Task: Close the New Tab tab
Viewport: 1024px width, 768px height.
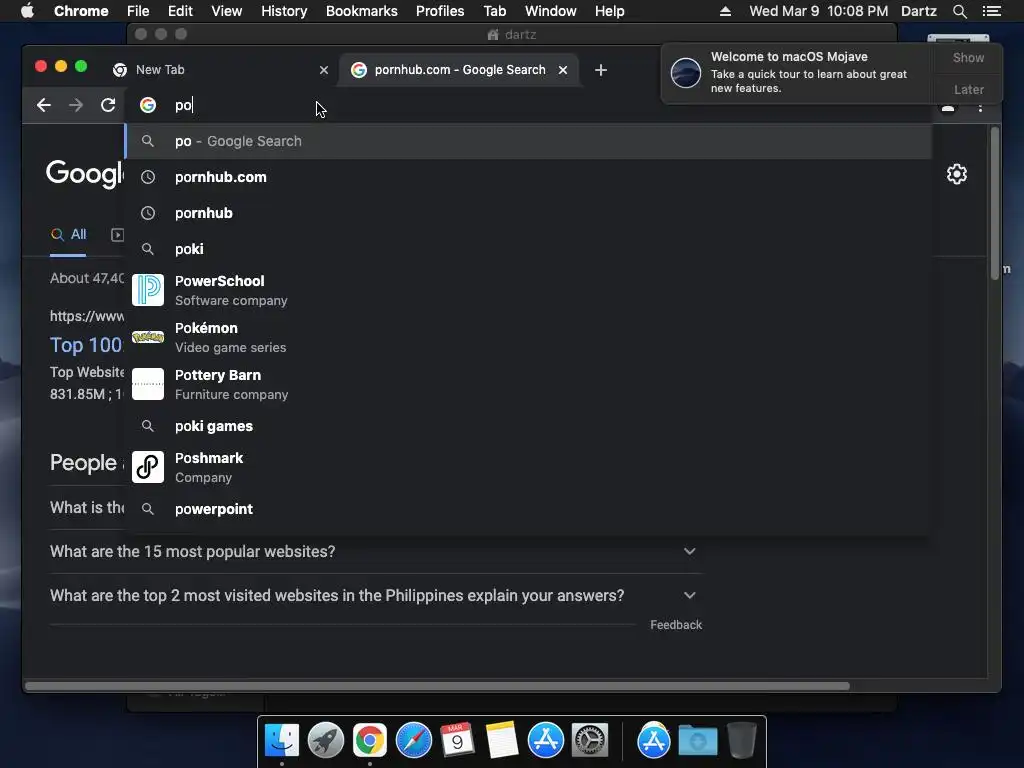Action: [324, 70]
